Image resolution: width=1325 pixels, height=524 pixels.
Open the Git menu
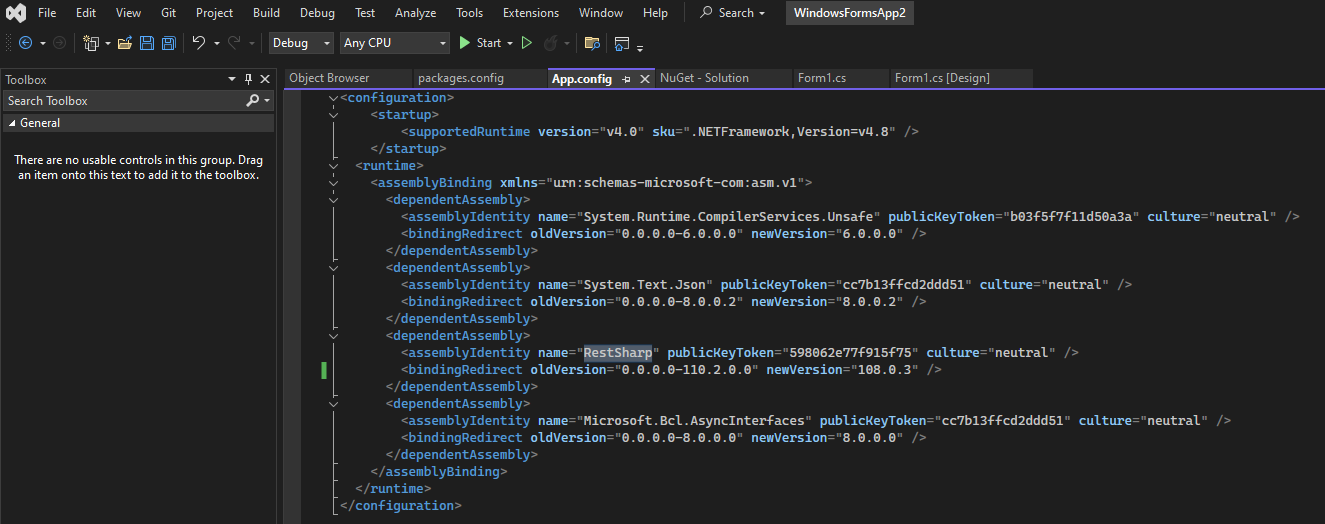tap(168, 13)
